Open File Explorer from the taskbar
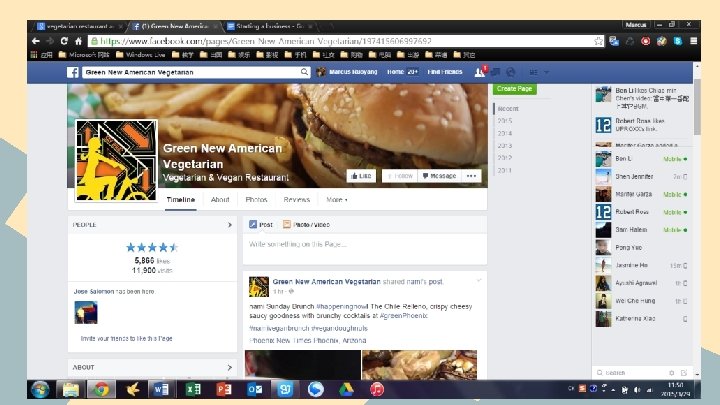The image size is (720, 405). pos(71,389)
